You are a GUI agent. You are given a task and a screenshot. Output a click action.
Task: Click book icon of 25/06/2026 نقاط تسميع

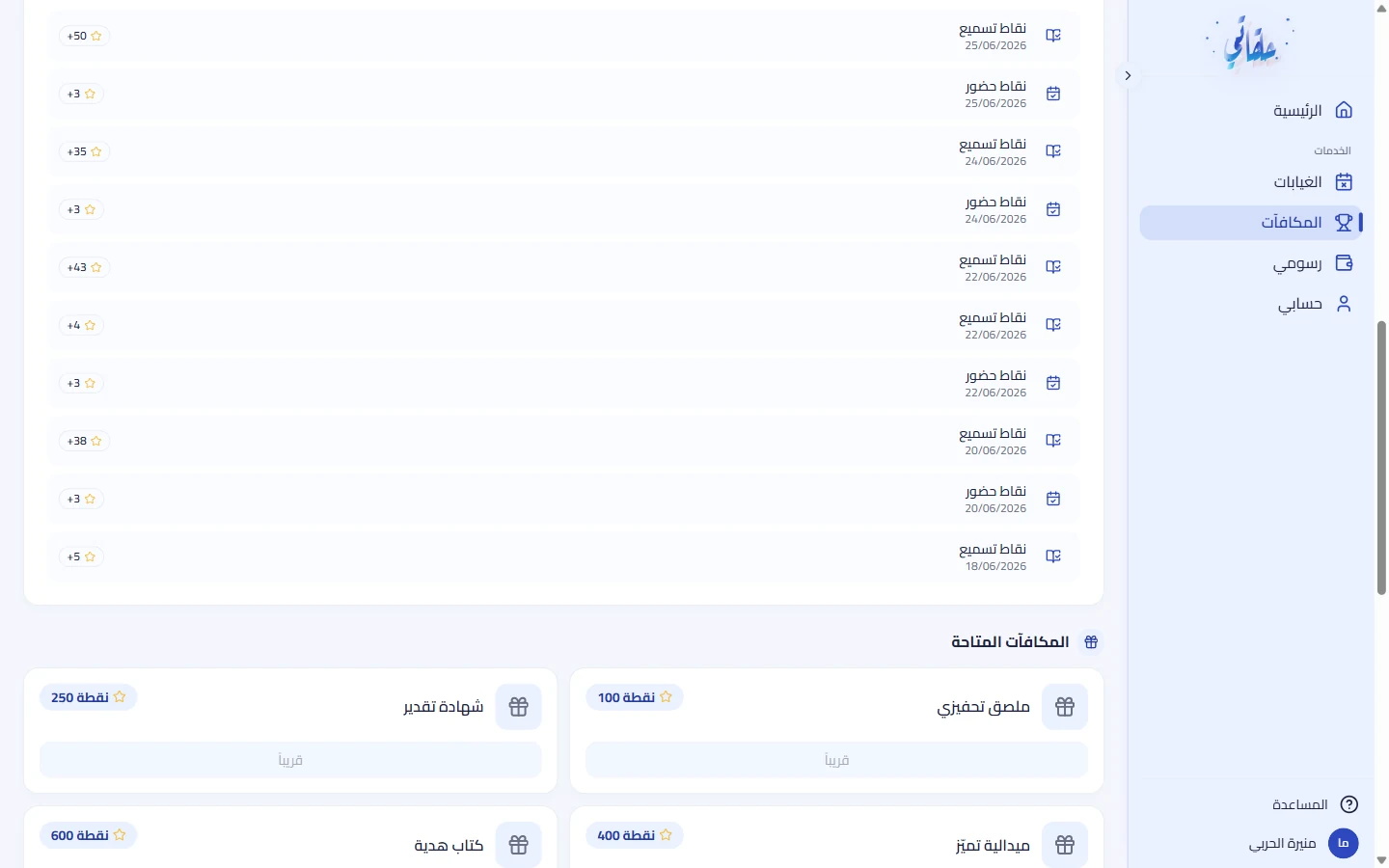(1053, 36)
